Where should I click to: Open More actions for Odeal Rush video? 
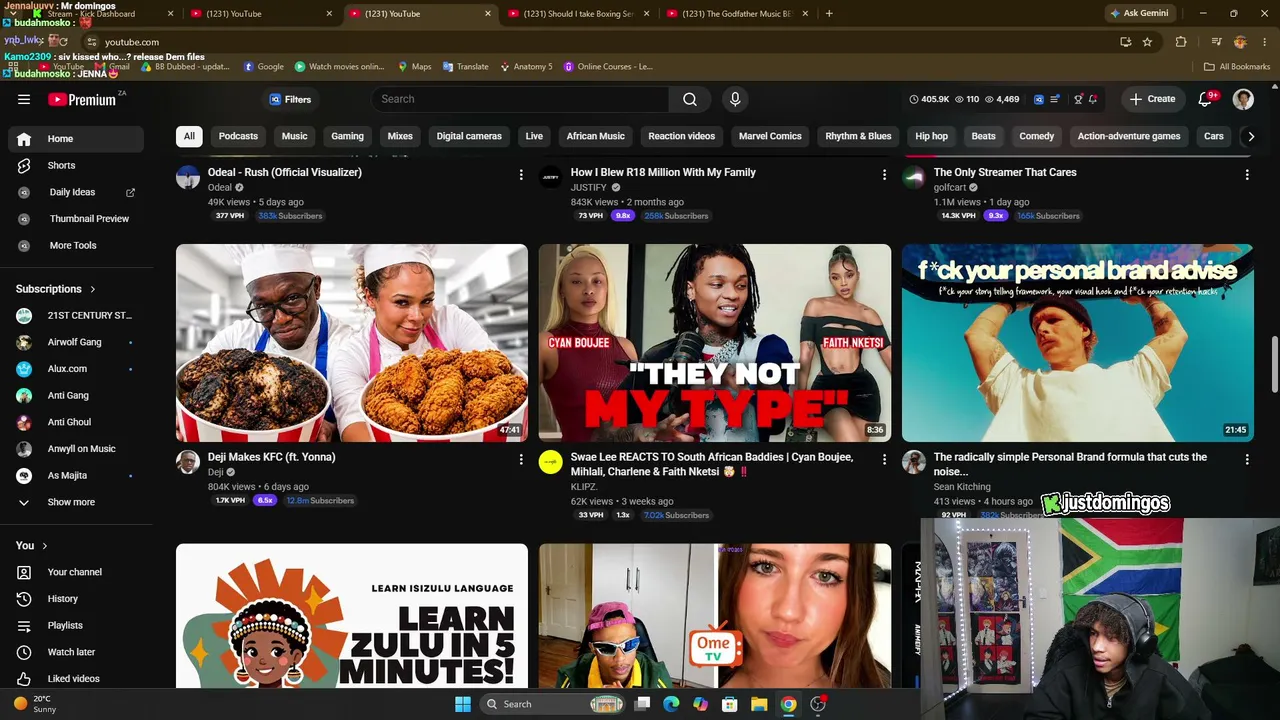[521, 174]
